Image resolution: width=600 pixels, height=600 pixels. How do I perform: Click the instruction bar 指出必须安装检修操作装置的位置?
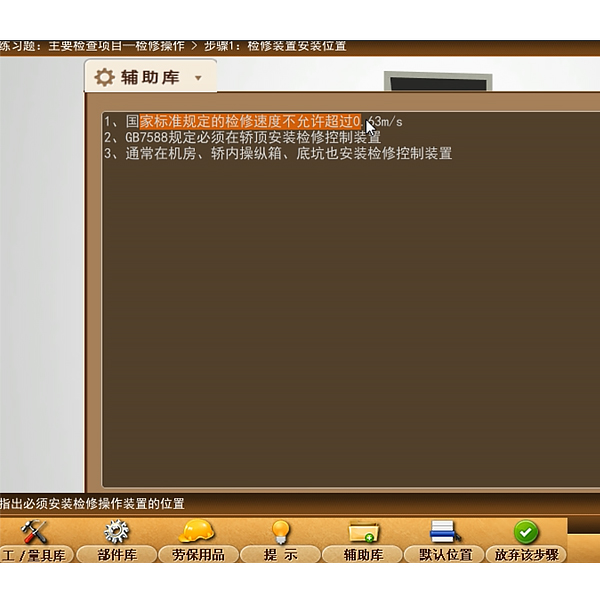[93, 503]
